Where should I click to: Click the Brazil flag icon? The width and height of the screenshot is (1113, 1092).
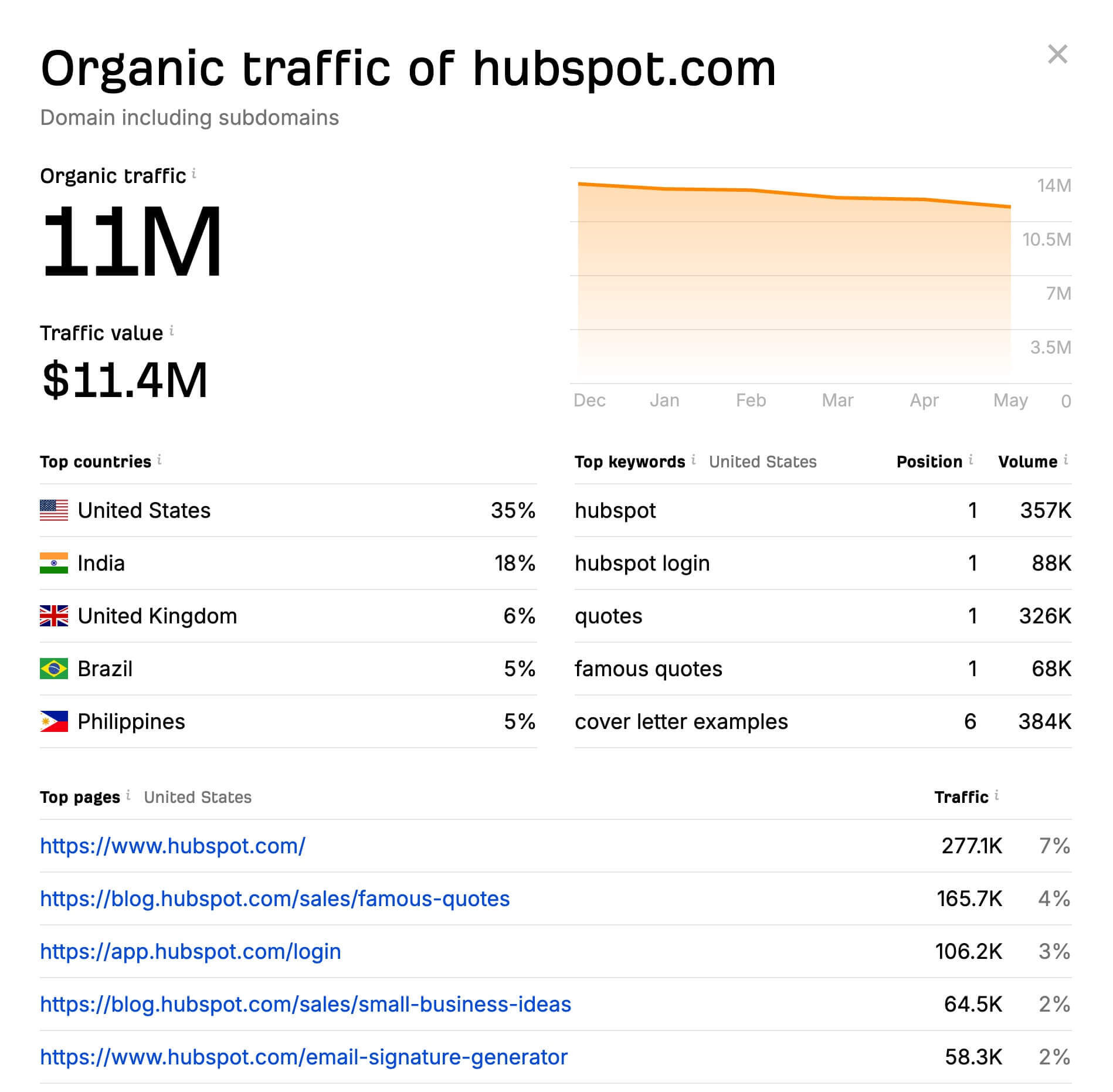[x=54, y=669]
